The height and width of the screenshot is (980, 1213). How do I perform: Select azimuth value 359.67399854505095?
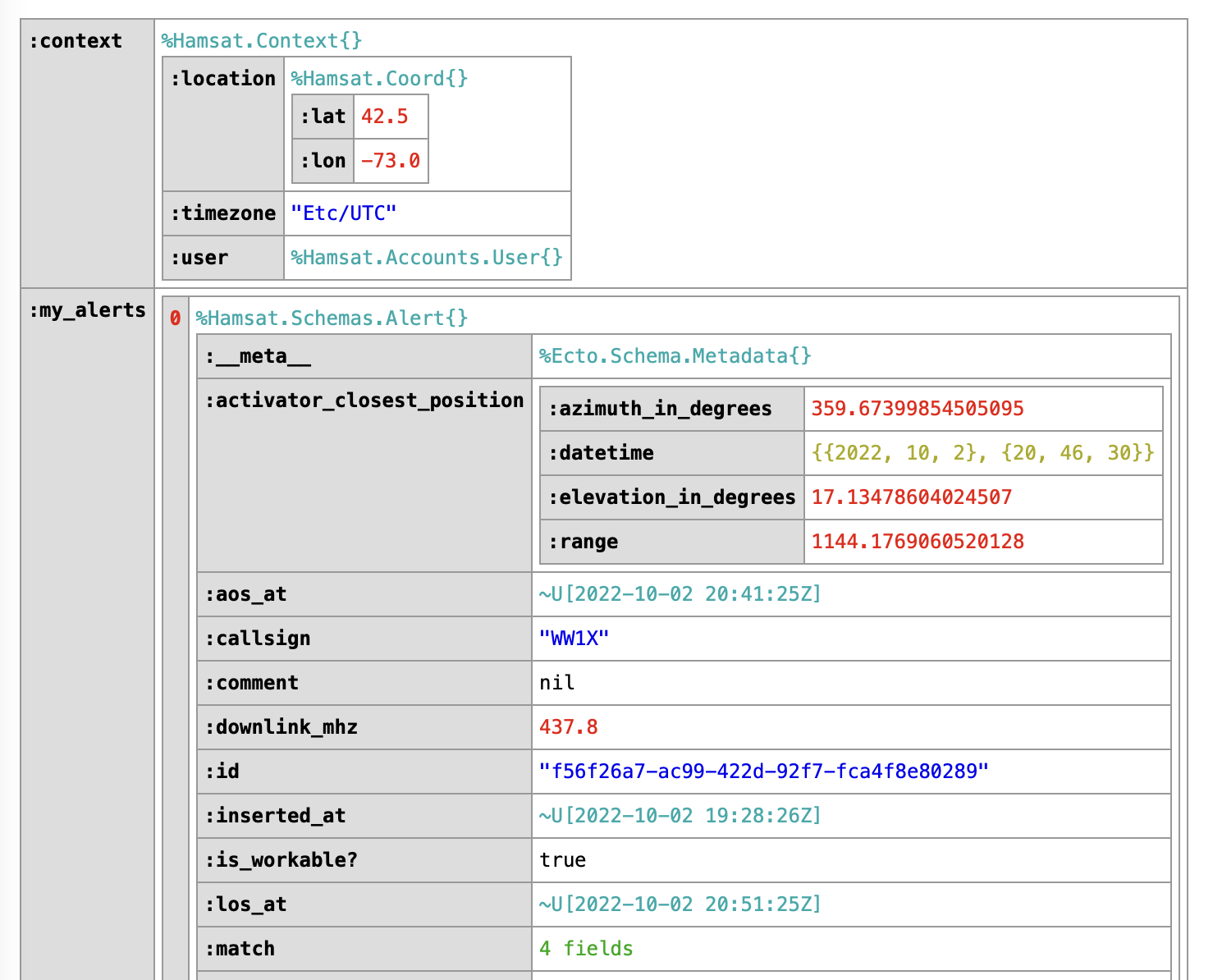click(918, 409)
